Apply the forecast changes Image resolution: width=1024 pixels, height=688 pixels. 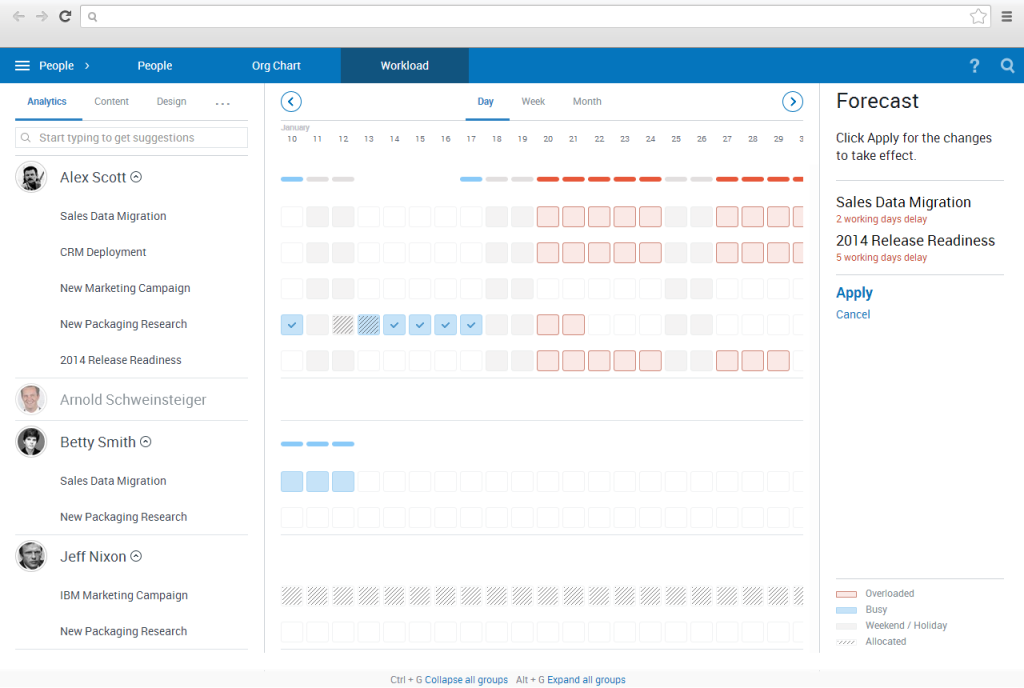pyautogui.click(x=854, y=292)
